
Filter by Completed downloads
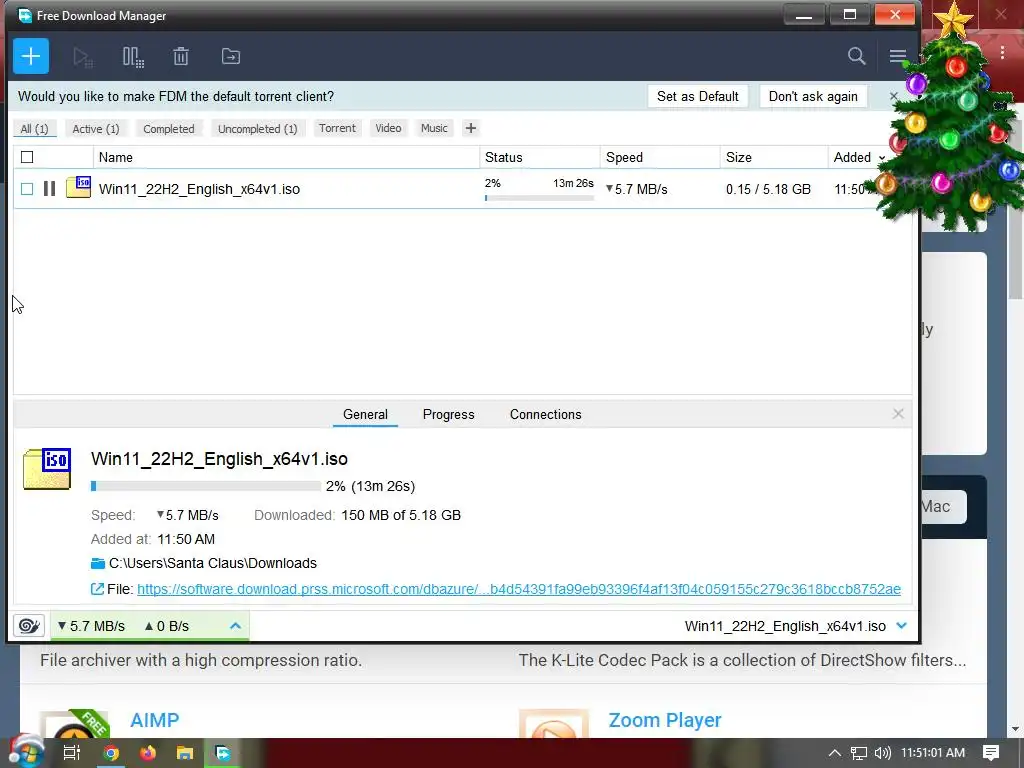[168, 129]
